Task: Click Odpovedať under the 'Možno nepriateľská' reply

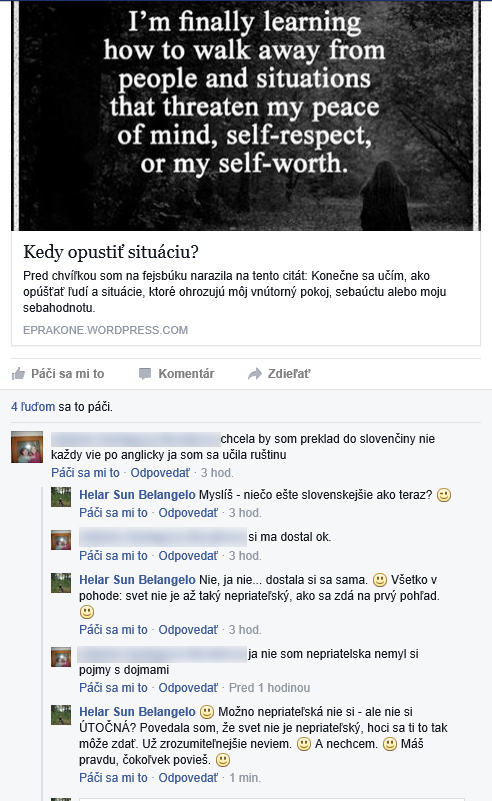Action: pyautogui.click(x=188, y=778)
